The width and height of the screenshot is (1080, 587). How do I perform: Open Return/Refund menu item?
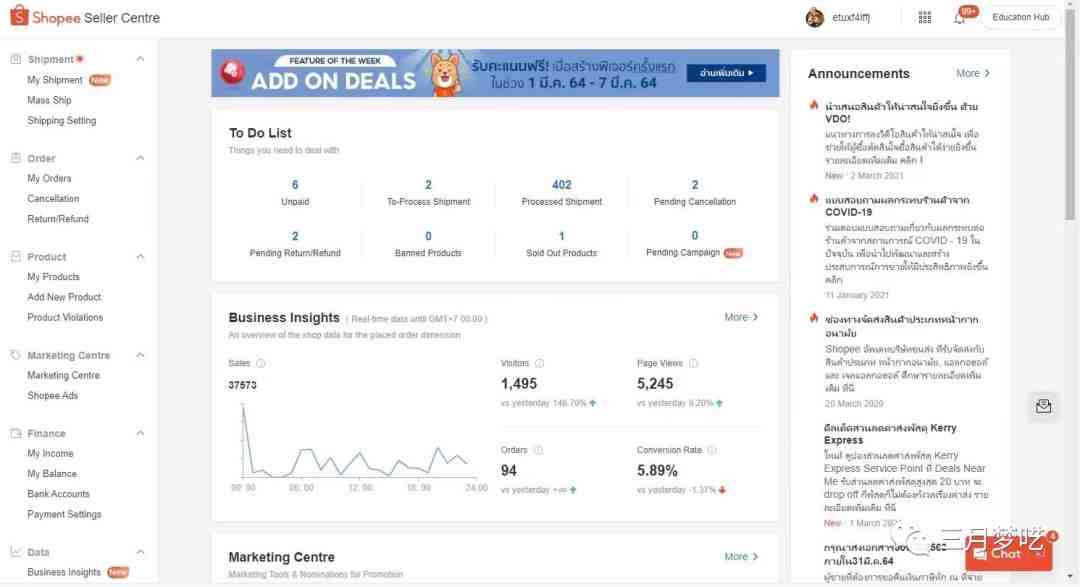click(x=58, y=218)
